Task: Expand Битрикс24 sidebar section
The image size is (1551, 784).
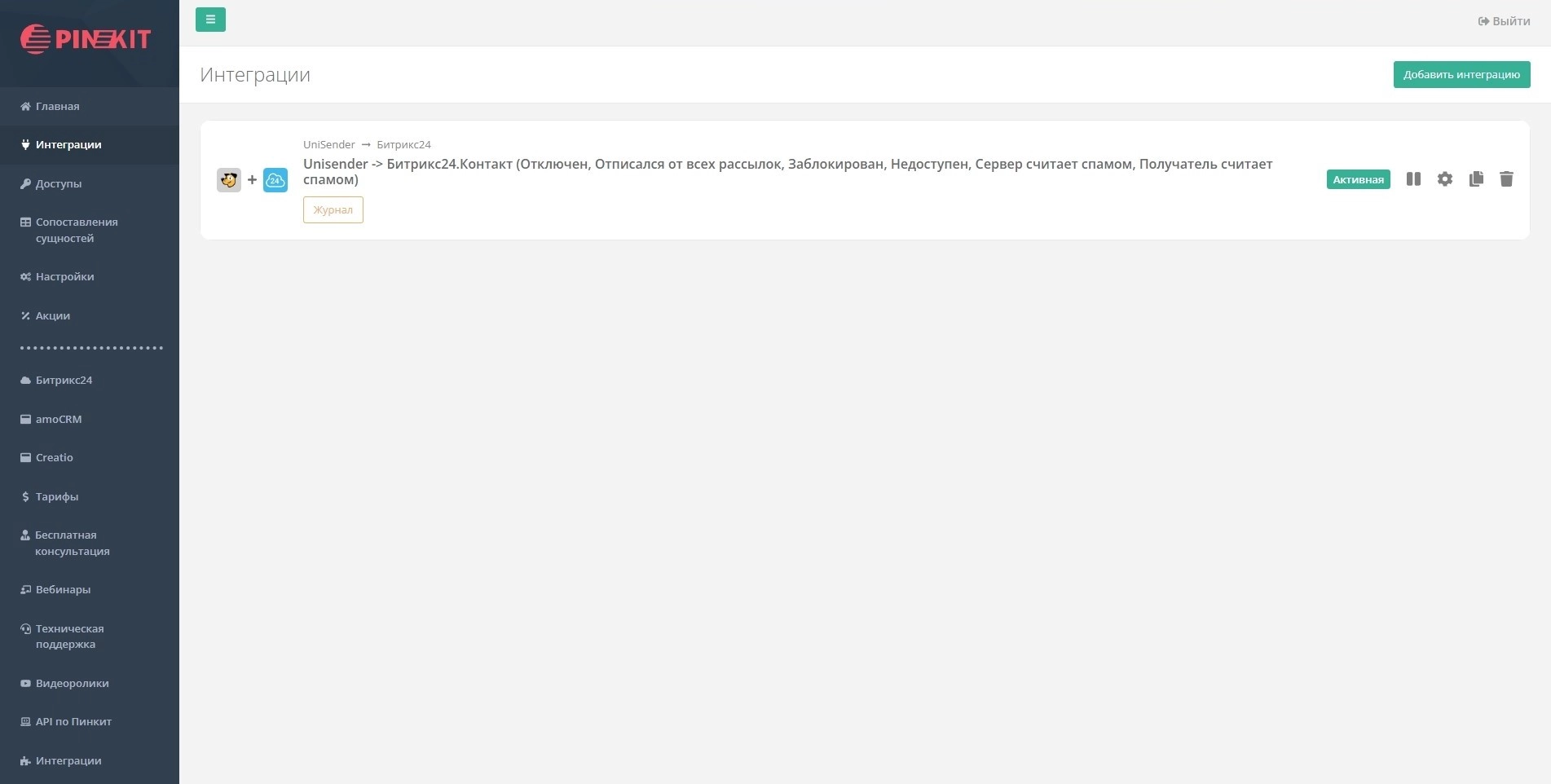Action: 64,380
